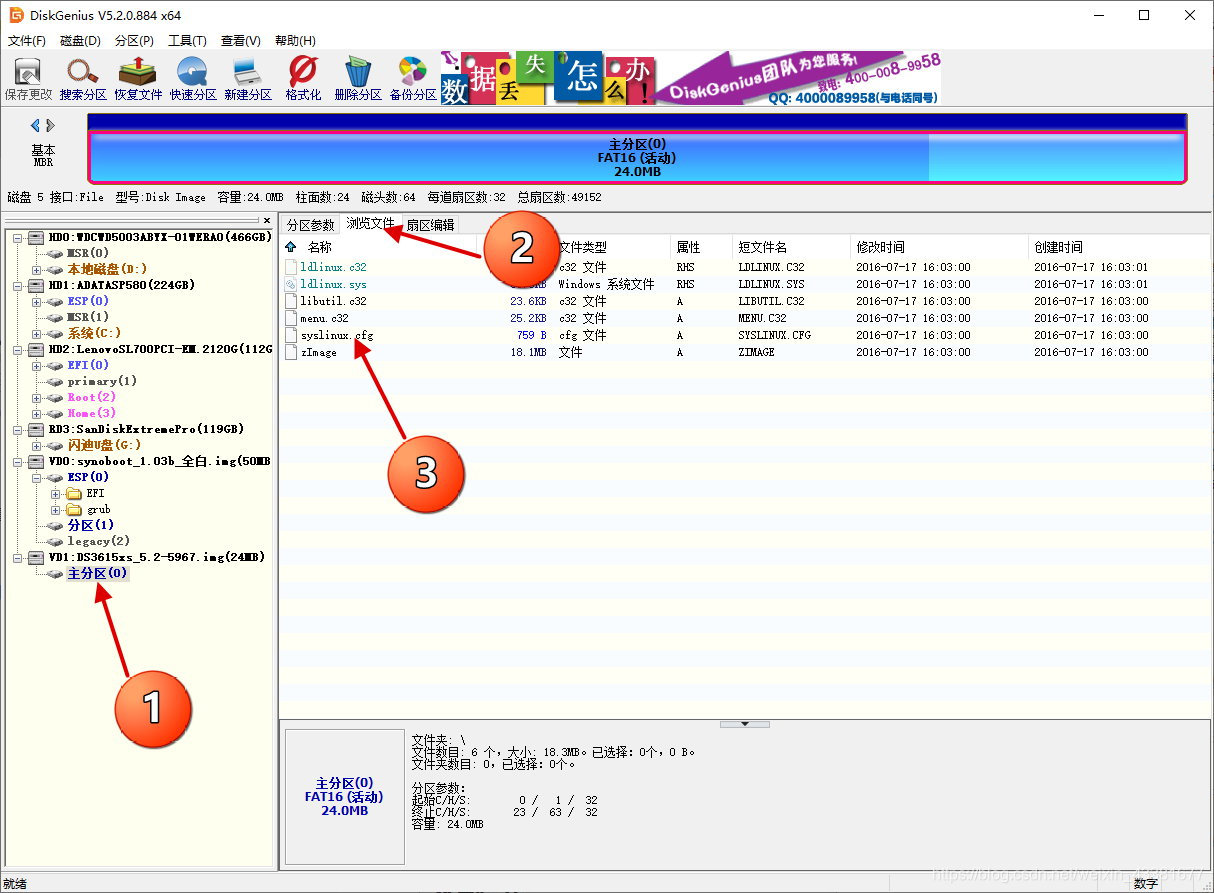Image resolution: width=1214 pixels, height=893 pixels.
Task: Select the VD1 DS3615xs image disk icon
Action: 36,557
